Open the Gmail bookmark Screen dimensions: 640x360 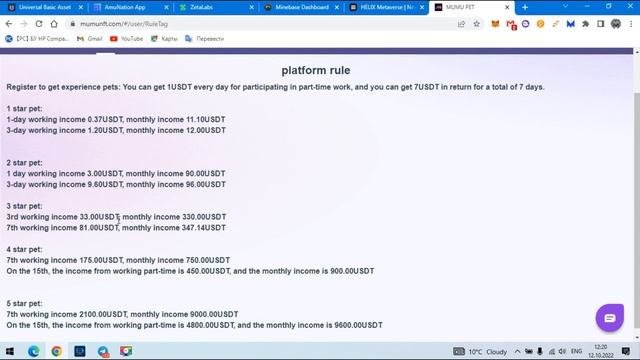click(x=89, y=39)
